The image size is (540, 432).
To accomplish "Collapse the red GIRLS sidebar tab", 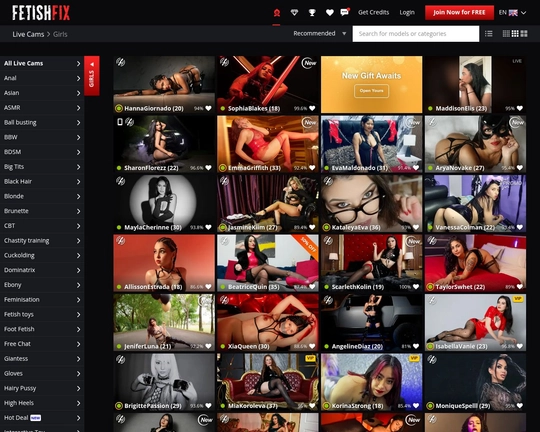I will [92, 76].
